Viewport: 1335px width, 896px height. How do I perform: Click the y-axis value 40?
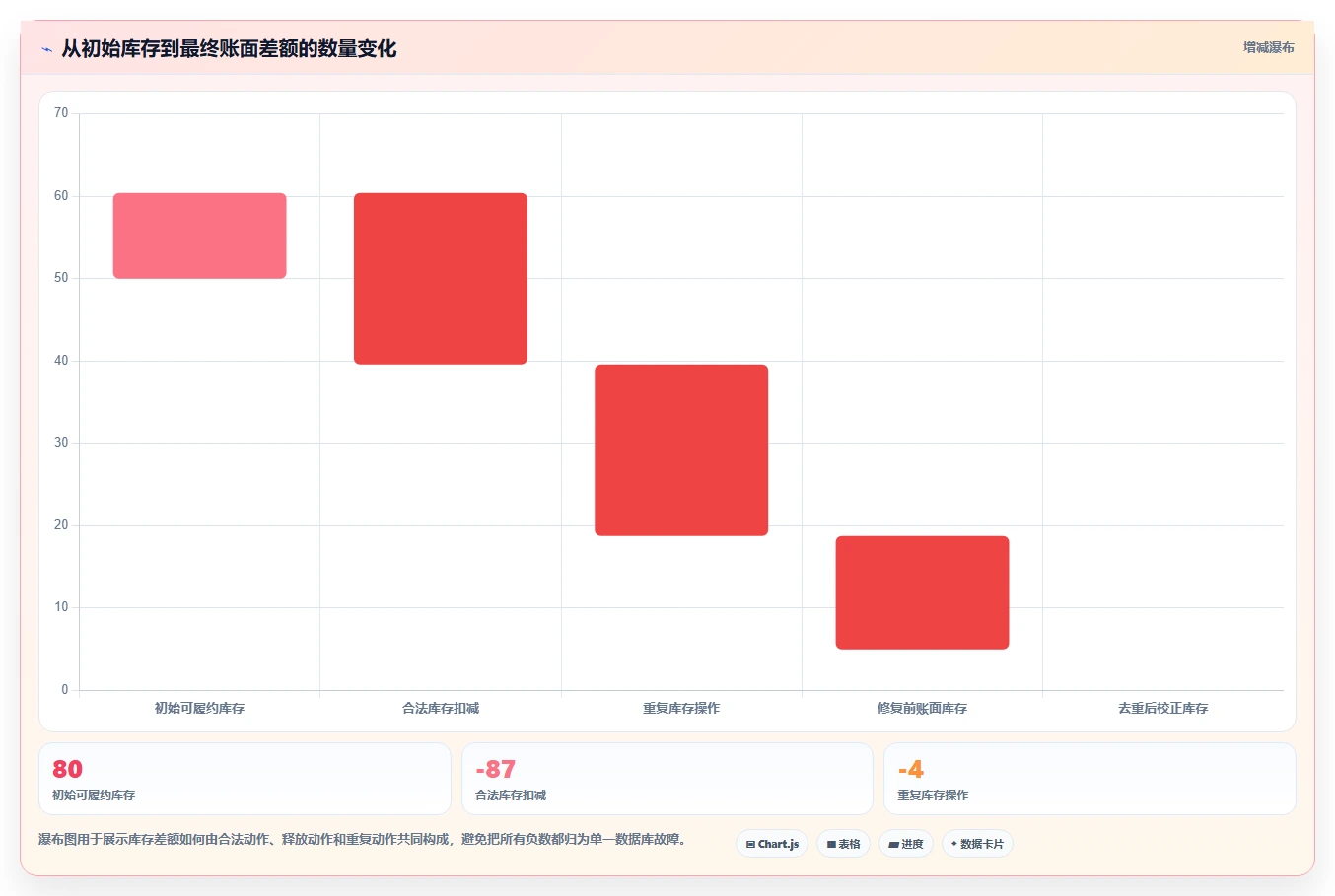tap(61, 361)
